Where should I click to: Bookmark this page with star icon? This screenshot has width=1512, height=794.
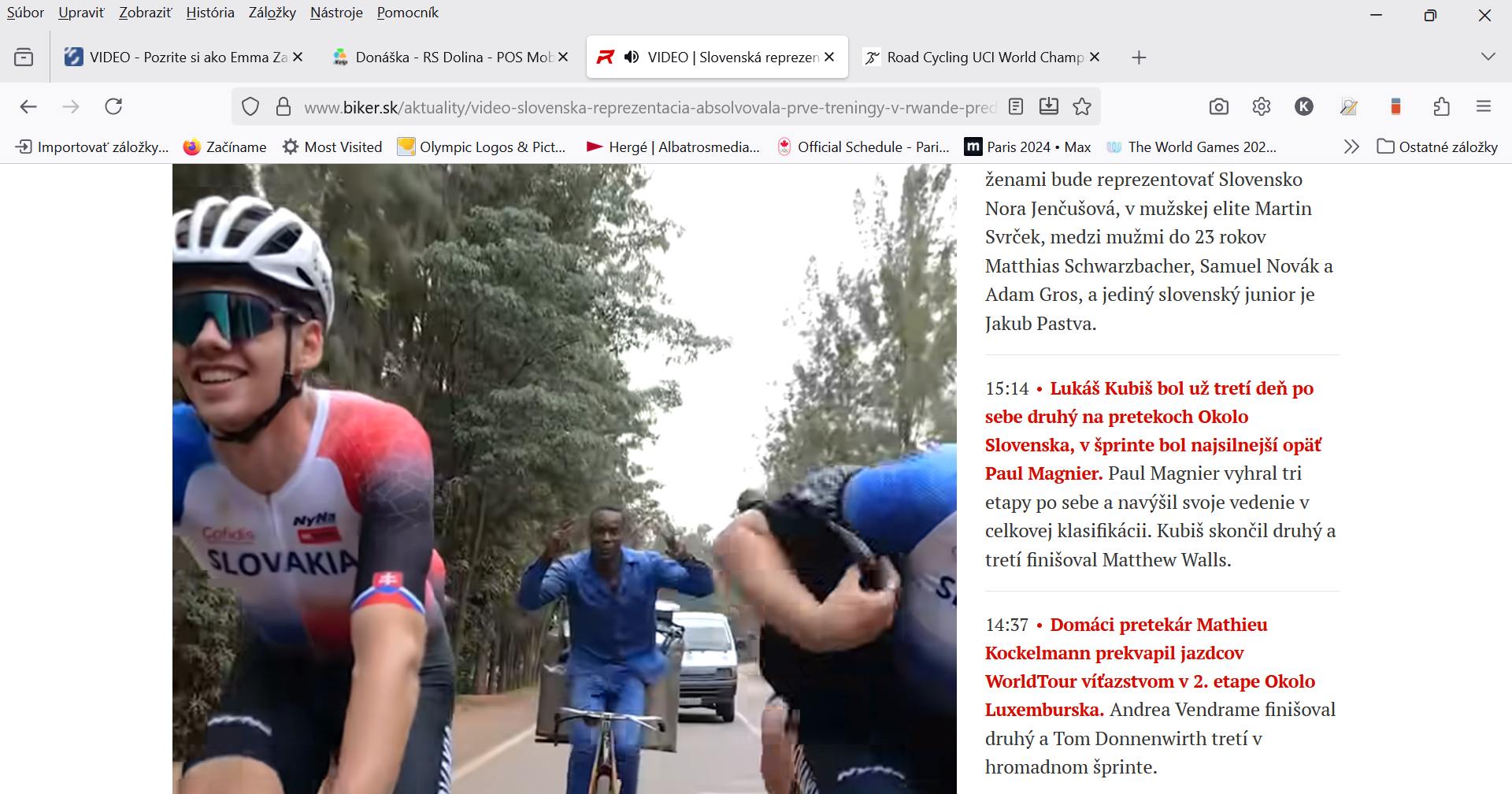[1082, 106]
